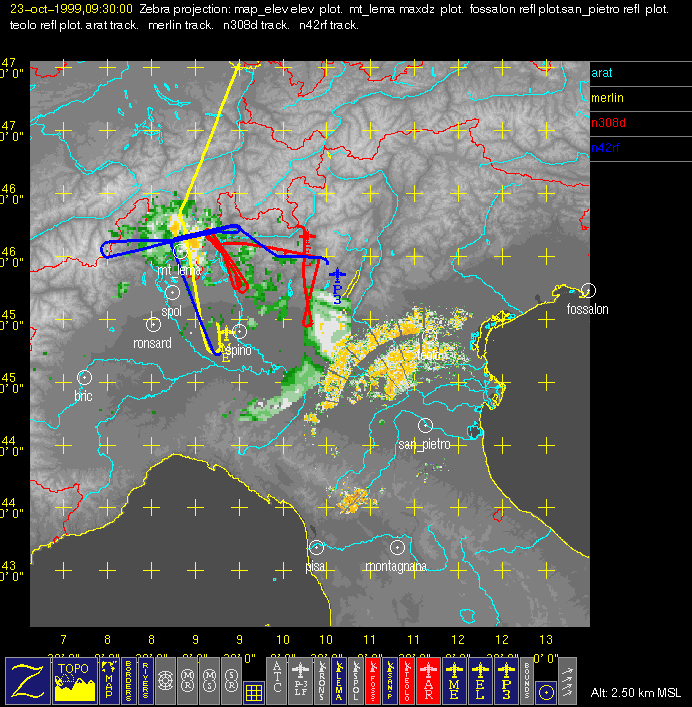
Task: Select the LEMA radar icon
Action: click(x=342, y=680)
